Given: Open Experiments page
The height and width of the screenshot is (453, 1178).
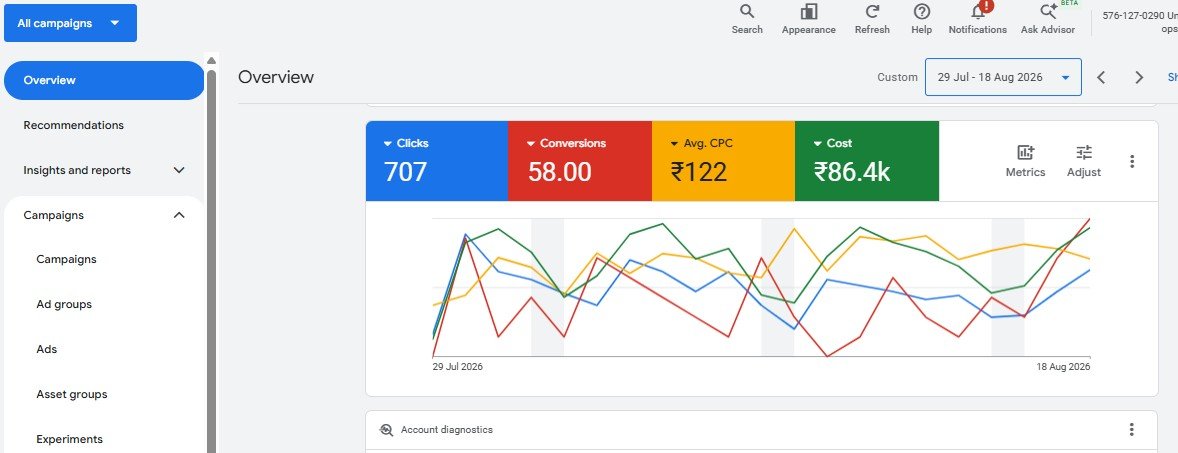Looking at the screenshot, I should 69,439.
